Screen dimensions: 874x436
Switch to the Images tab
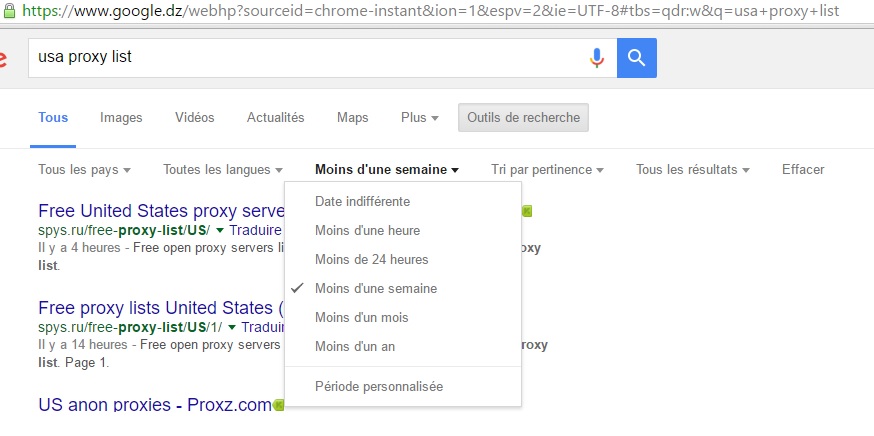pos(121,117)
